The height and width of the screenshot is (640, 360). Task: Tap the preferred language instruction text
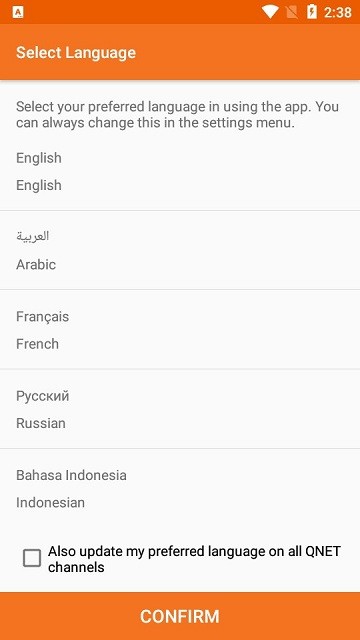point(178,115)
